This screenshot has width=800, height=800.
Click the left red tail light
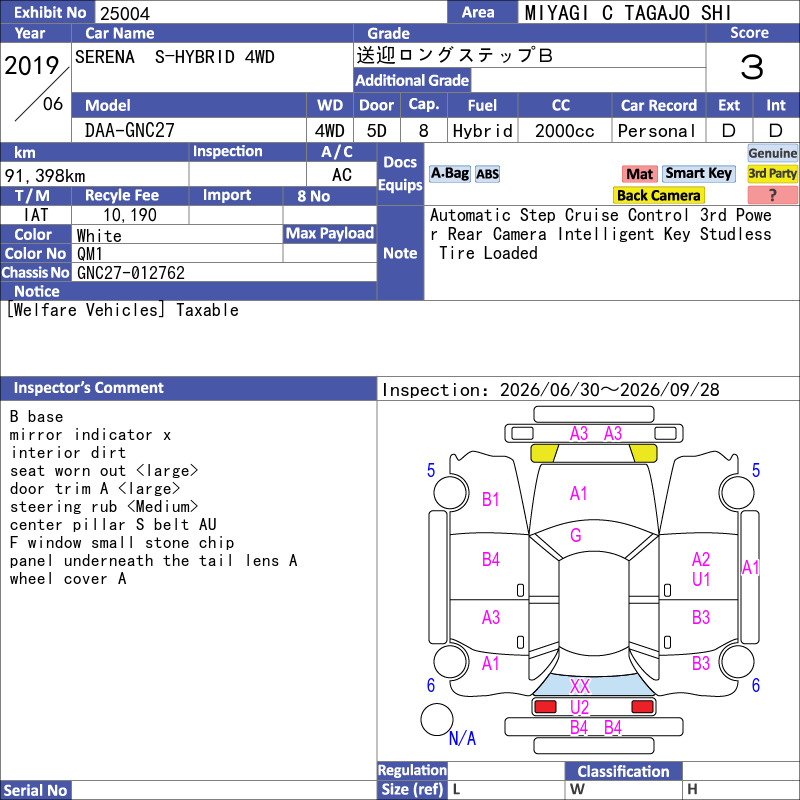coord(545,707)
